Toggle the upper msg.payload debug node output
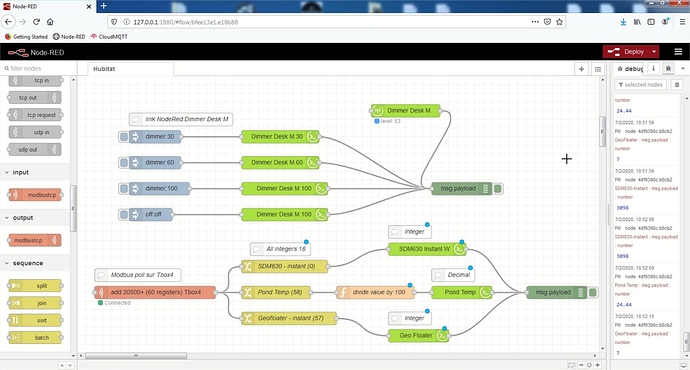The image size is (690, 370). (x=498, y=189)
